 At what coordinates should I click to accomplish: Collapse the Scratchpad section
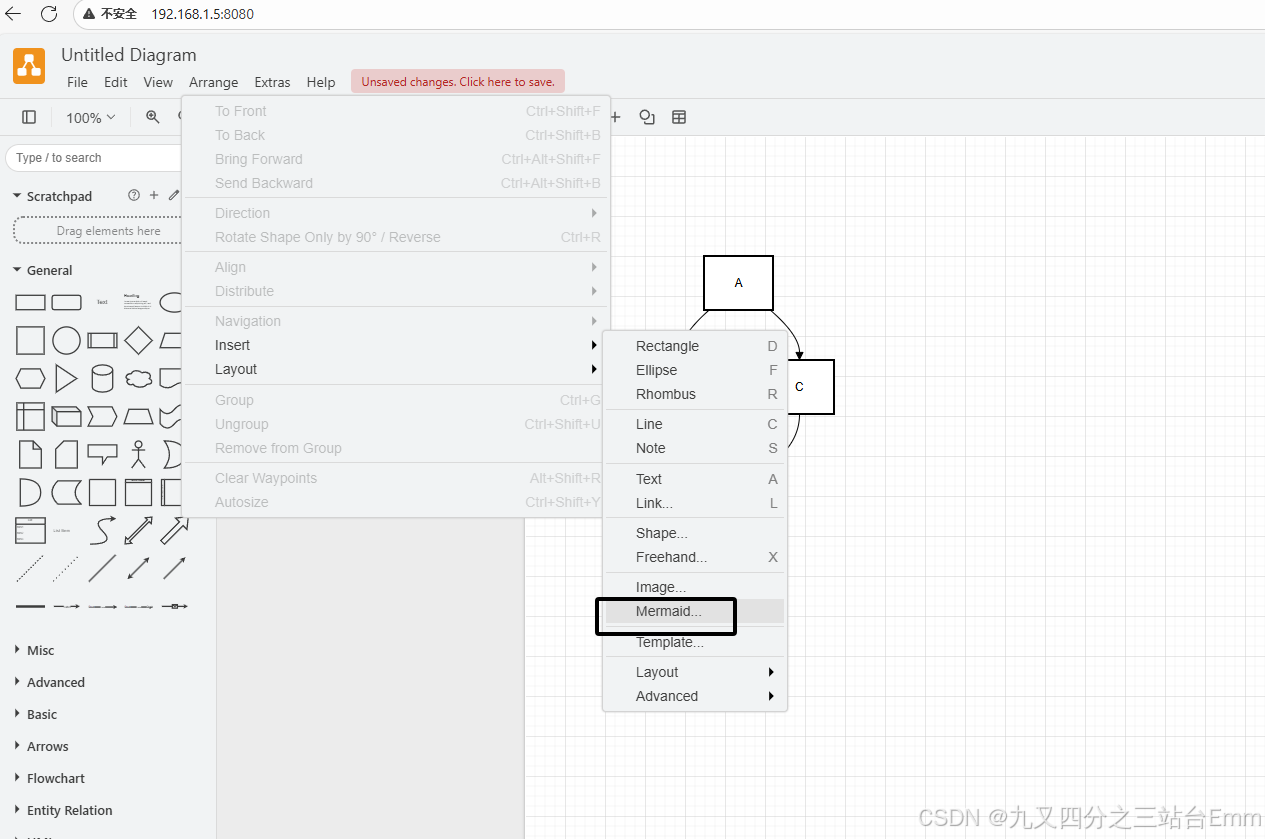[x=52, y=196]
